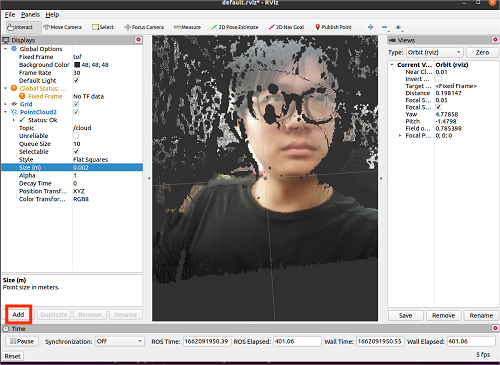Toggle the Selectable checkbox

[76, 151]
